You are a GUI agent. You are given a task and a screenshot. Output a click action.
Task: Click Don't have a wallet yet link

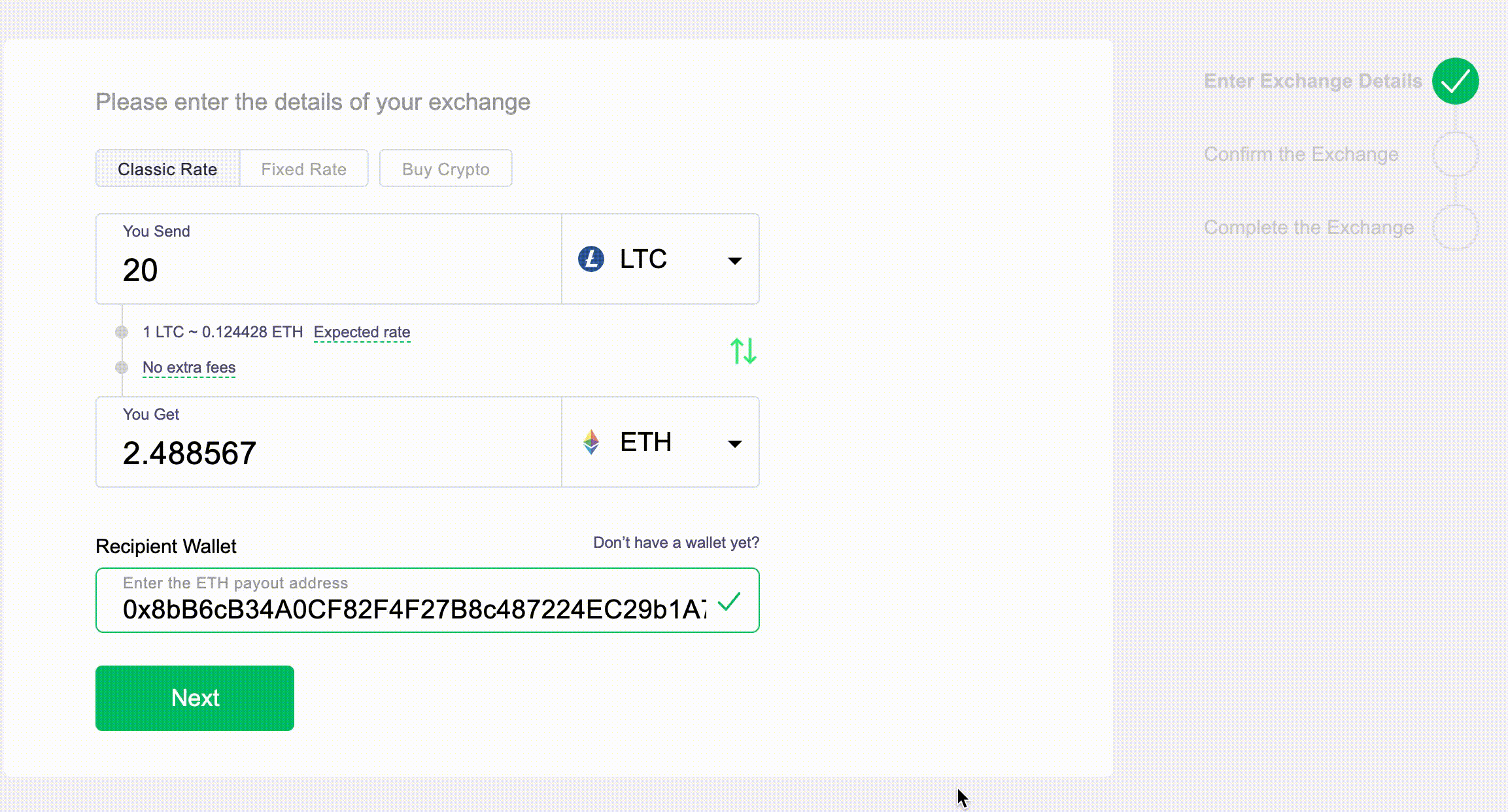676,543
